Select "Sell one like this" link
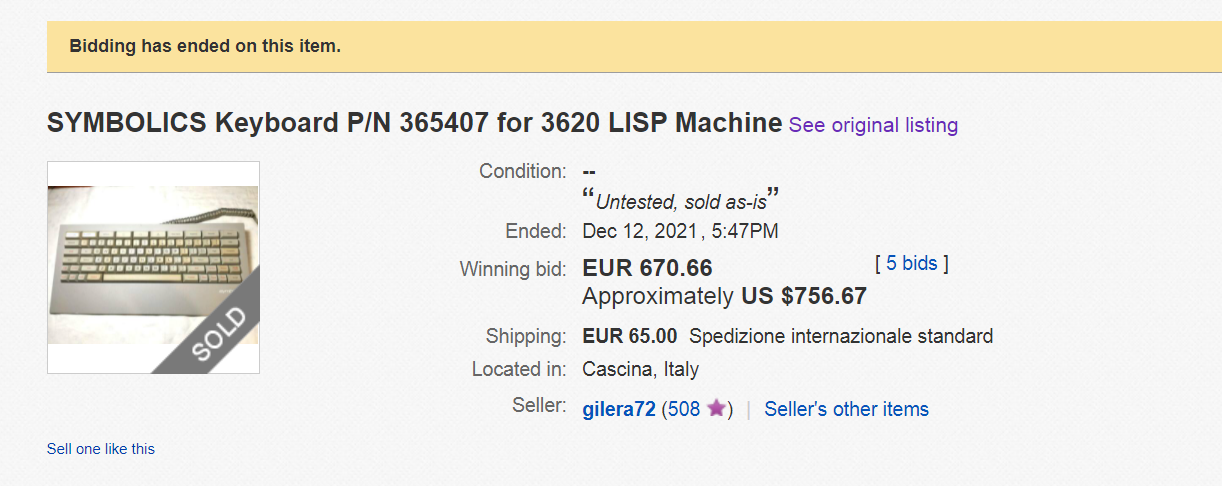This screenshot has height=486, width=1222. tap(101, 449)
